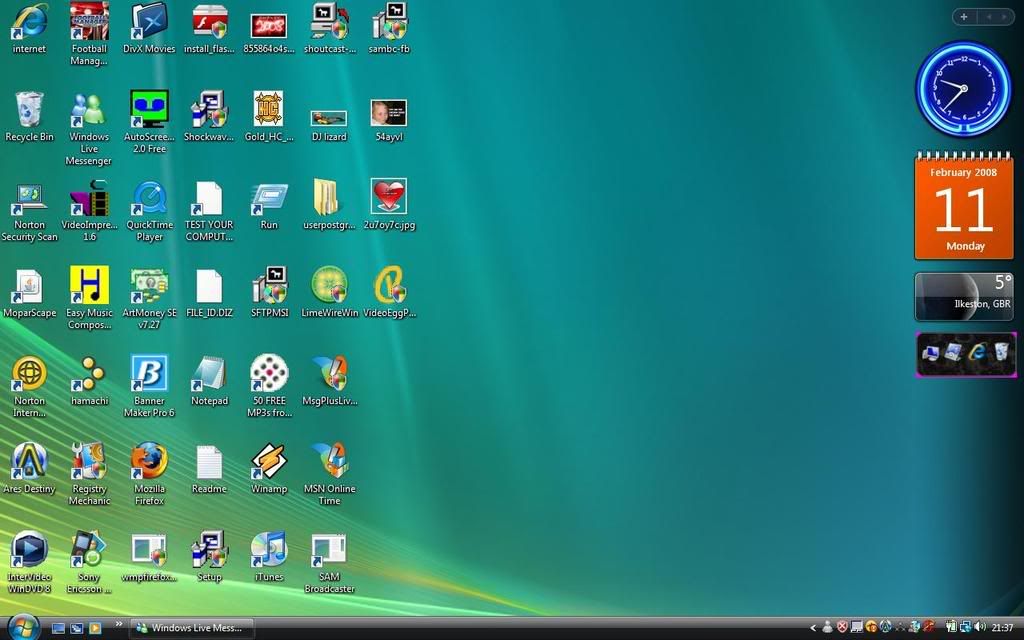Show hidden system tray icons arrow
1024x640 pixels.
click(814, 628)
